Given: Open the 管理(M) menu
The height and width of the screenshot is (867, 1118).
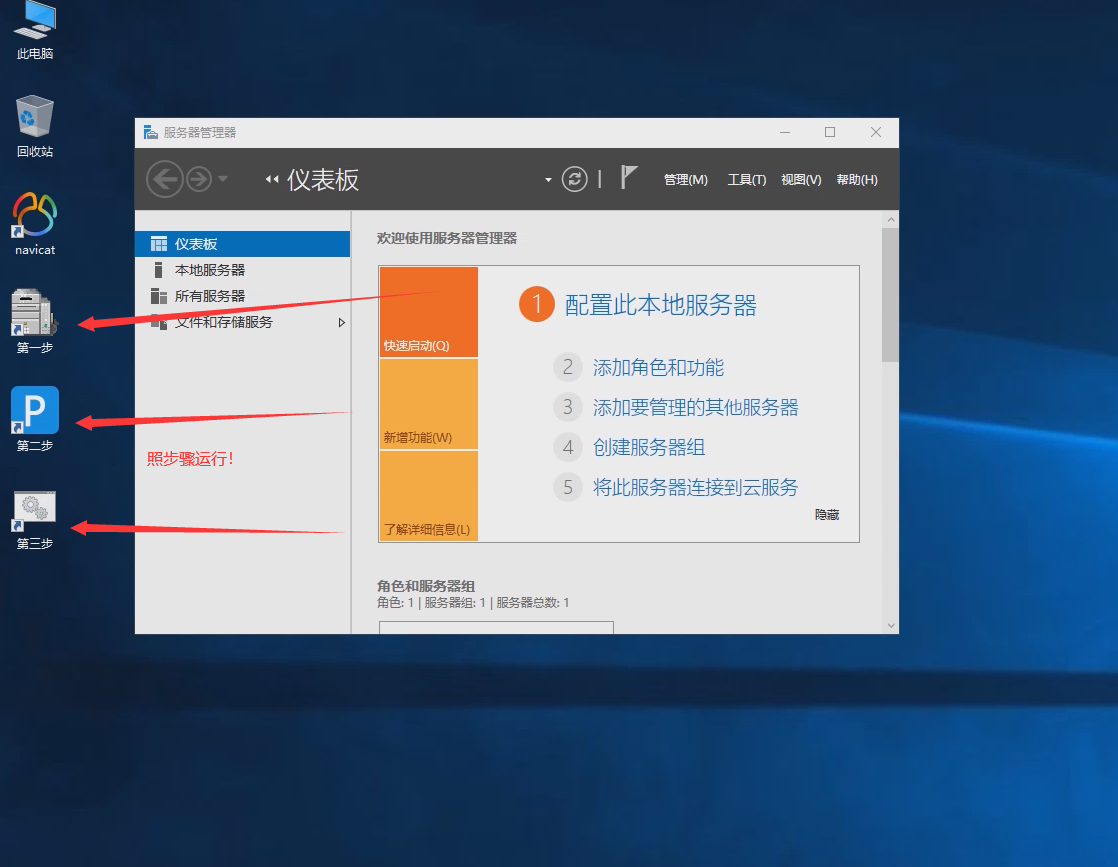Looking at the screenshot, I should (685, 180).
